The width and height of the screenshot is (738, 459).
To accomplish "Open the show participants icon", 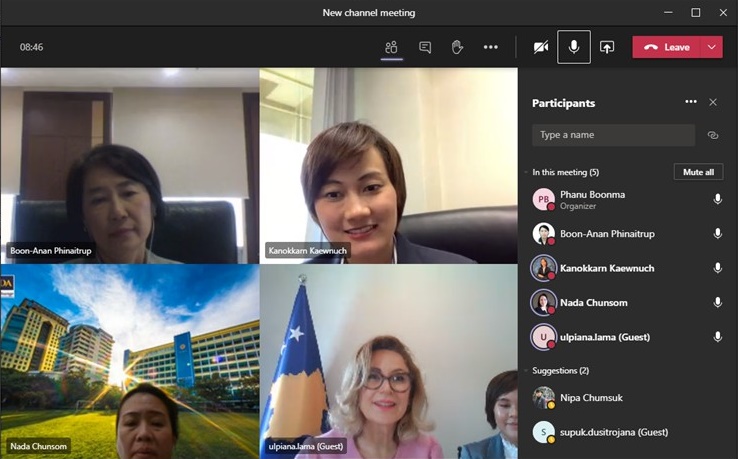I will (391, 47).
